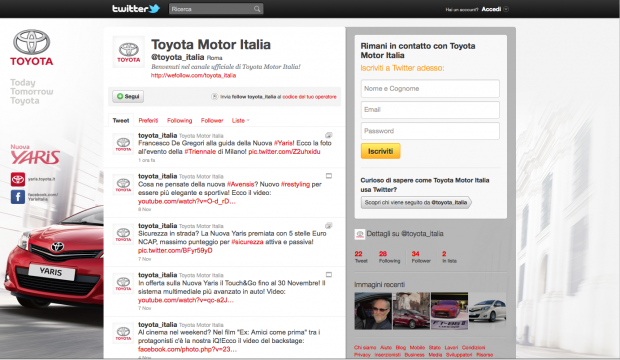Click the Twitter logo in the top bar
The width and height of the screenshot is (620, 360).
(136, 8)
